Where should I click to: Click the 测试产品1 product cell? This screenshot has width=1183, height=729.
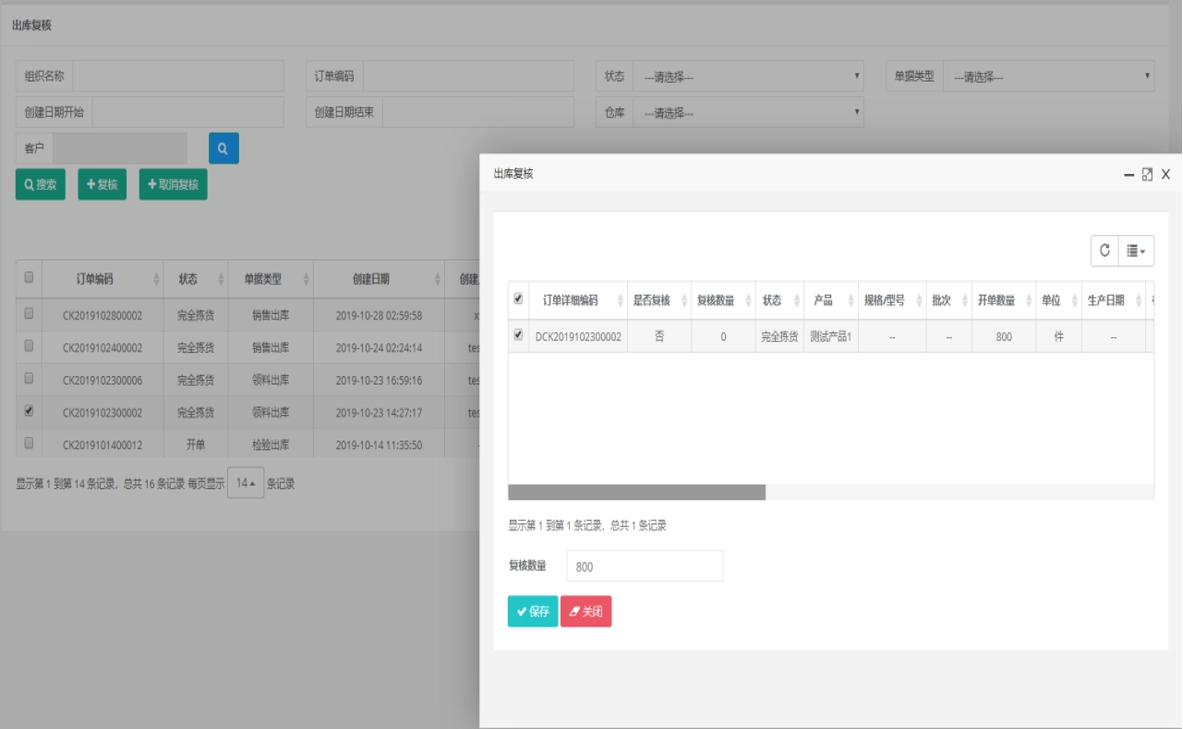[831, 337]
